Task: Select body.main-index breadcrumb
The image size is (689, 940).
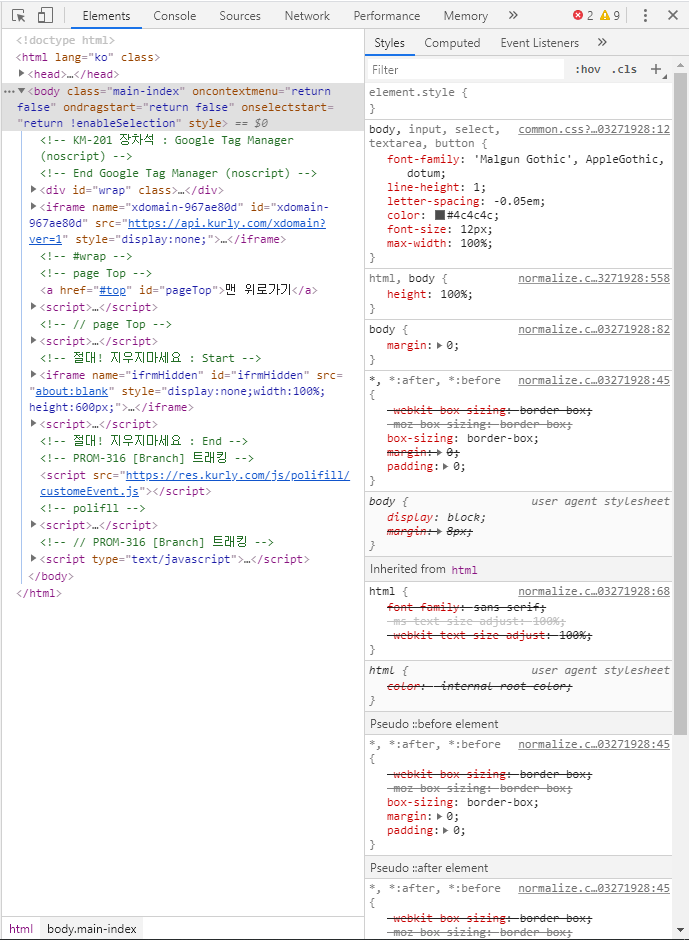Action: point(92,929)
